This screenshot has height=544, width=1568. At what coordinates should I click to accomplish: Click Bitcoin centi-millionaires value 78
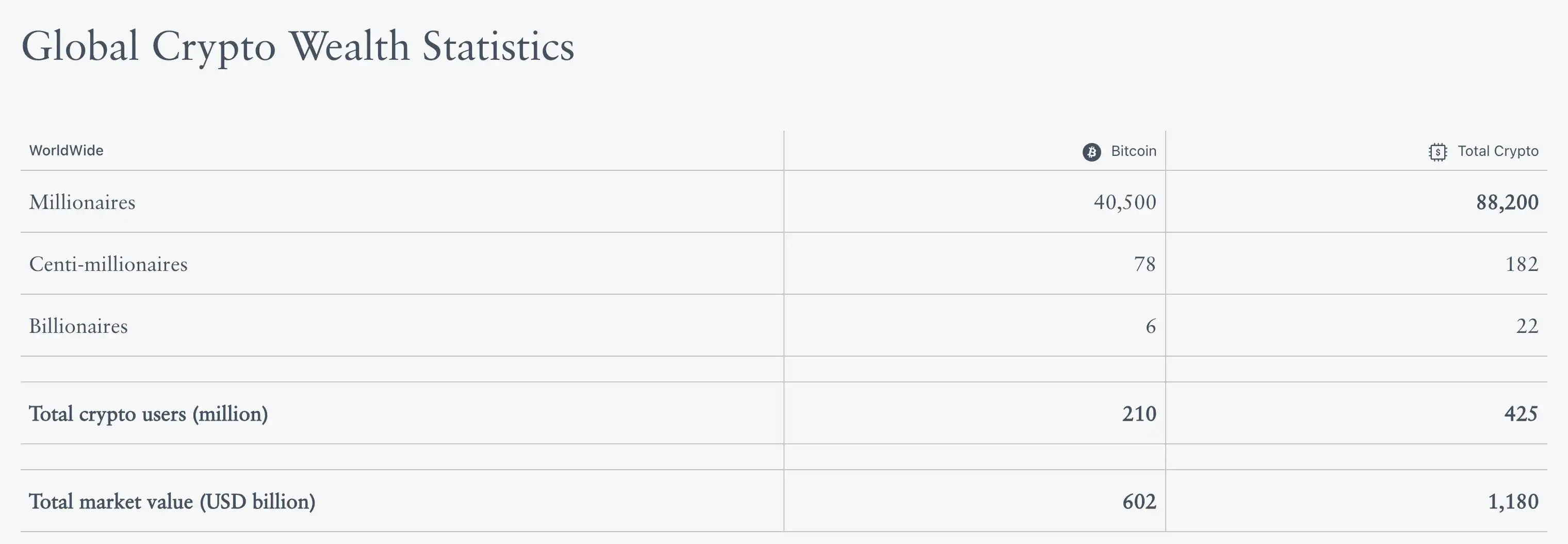click(1145, 264)
